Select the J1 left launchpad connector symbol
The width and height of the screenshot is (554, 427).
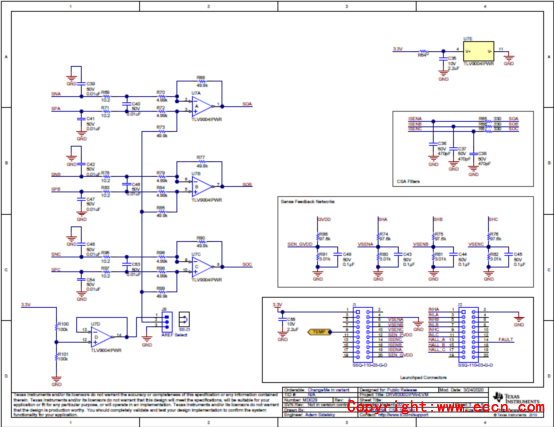(363, 334)
